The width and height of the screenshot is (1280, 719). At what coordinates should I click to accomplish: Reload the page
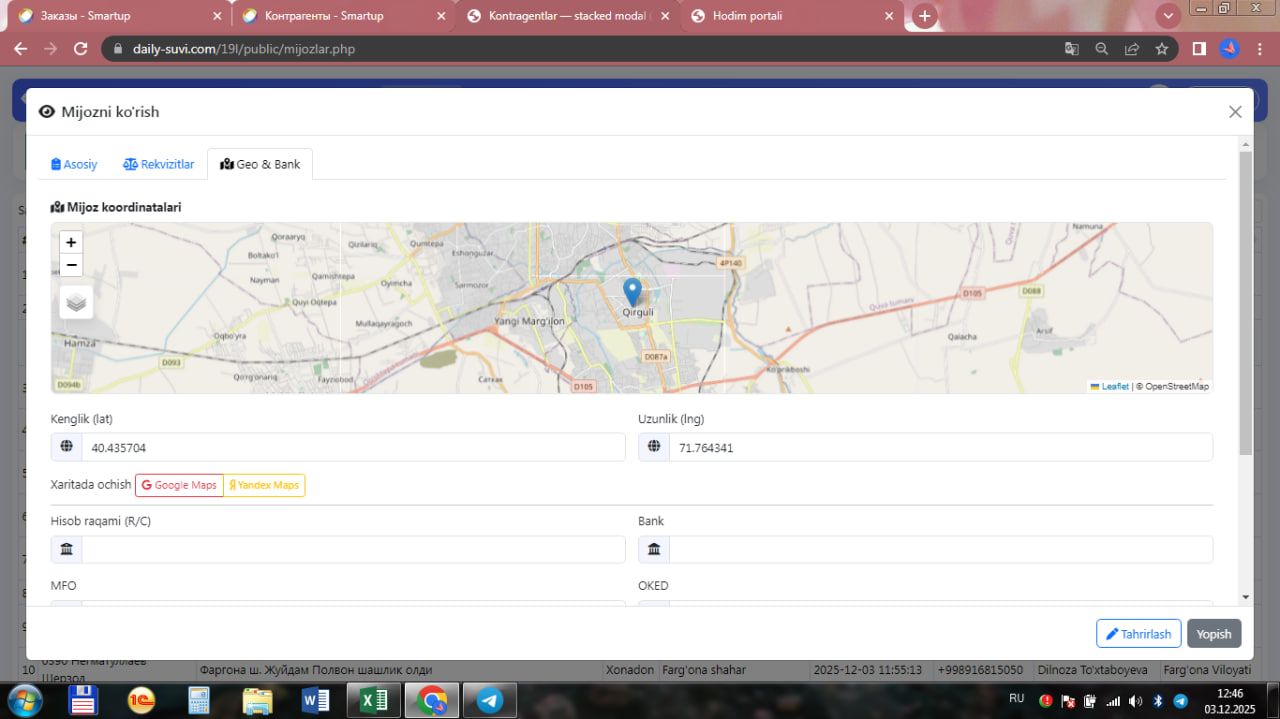click(x=81, y=49)
